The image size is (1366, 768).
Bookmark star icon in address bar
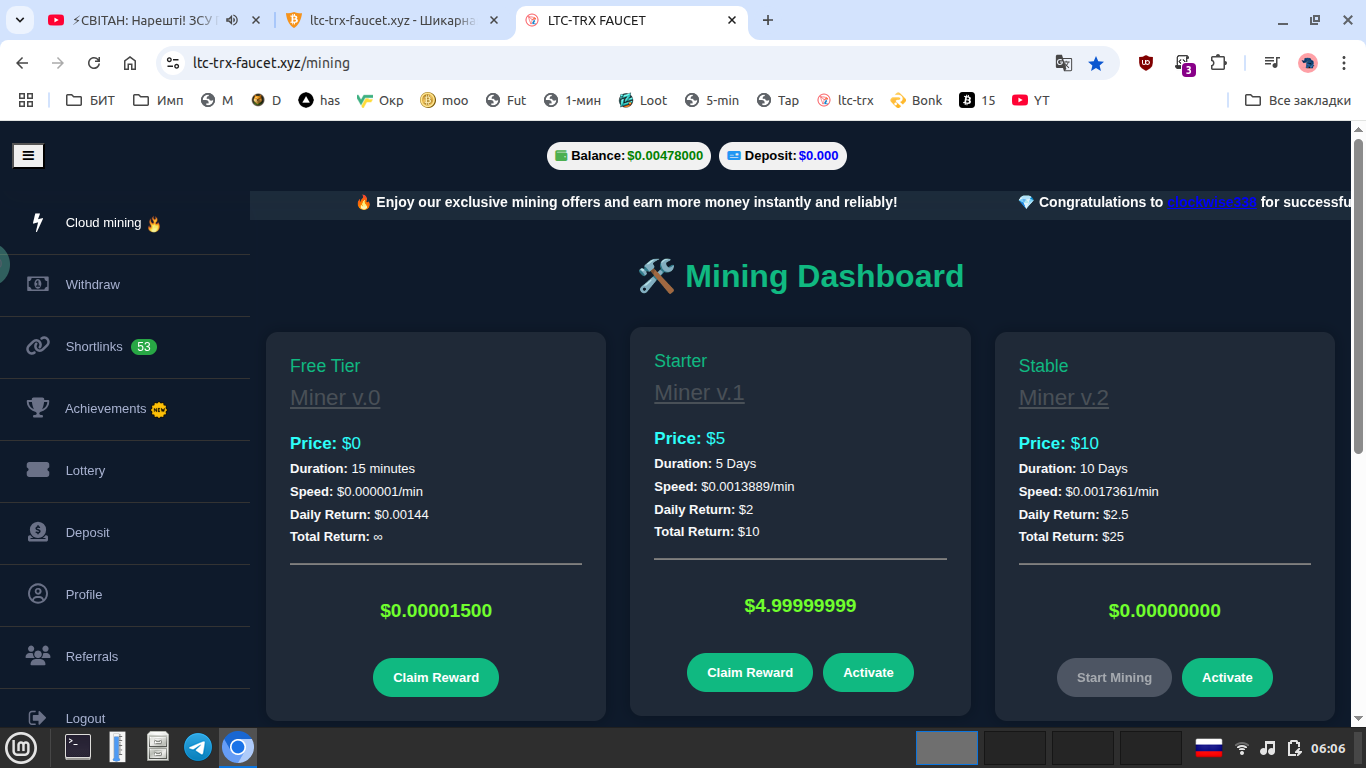coord(1096,63)
